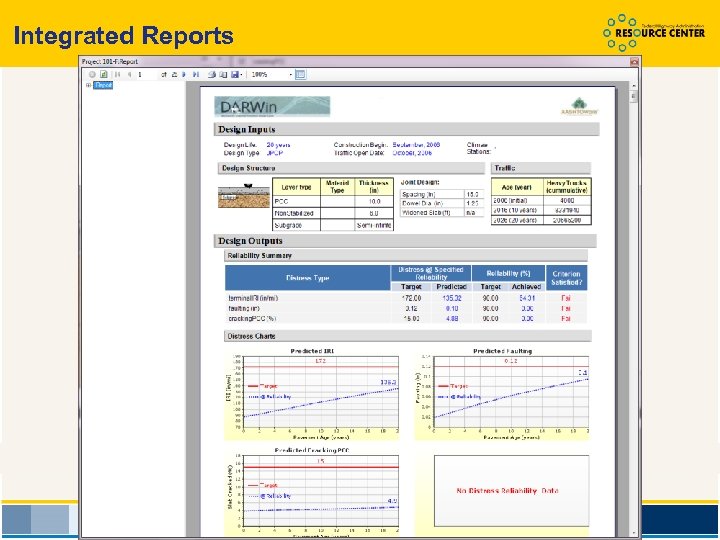720x540 pixels.
Task: Go to the next report page
Action: (x=184, y=74)
